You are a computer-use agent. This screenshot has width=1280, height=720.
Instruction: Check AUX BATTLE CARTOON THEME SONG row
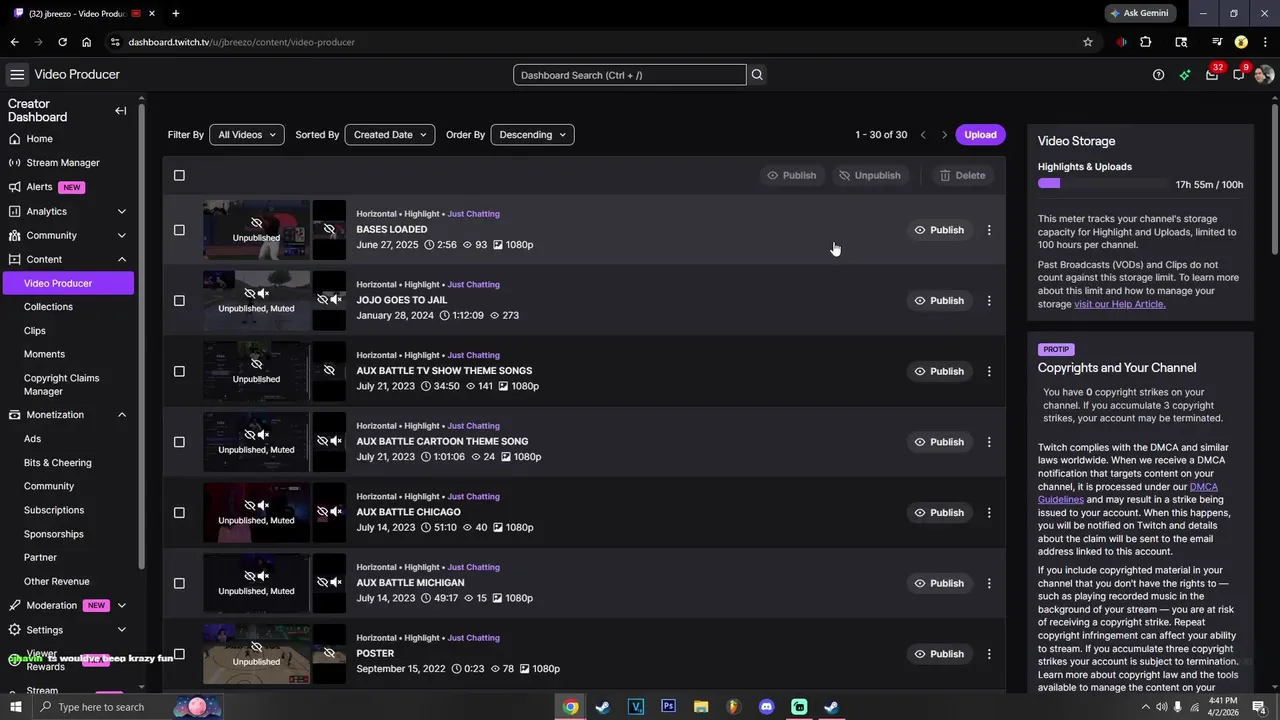(x=179, y=442)
